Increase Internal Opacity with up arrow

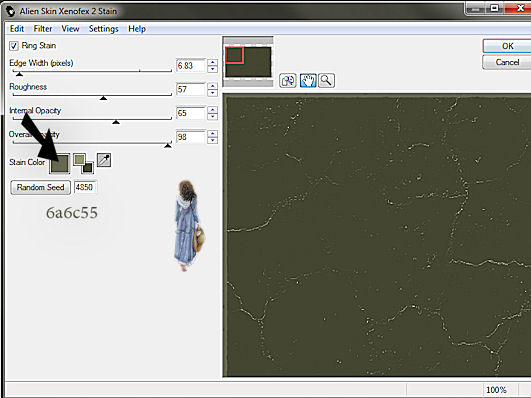click(212, 110)
